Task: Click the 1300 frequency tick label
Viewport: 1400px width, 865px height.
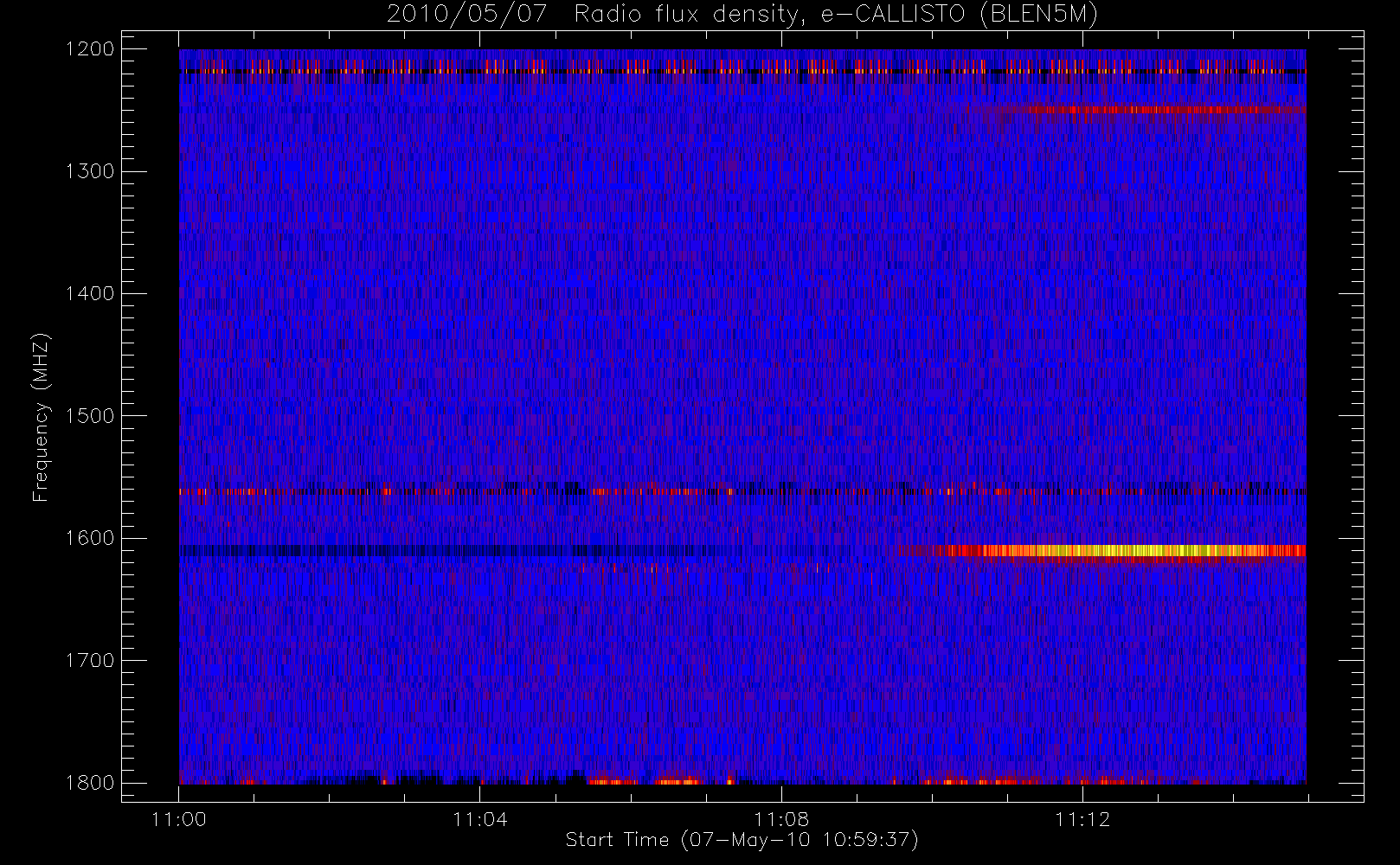Action: point(90,171)
